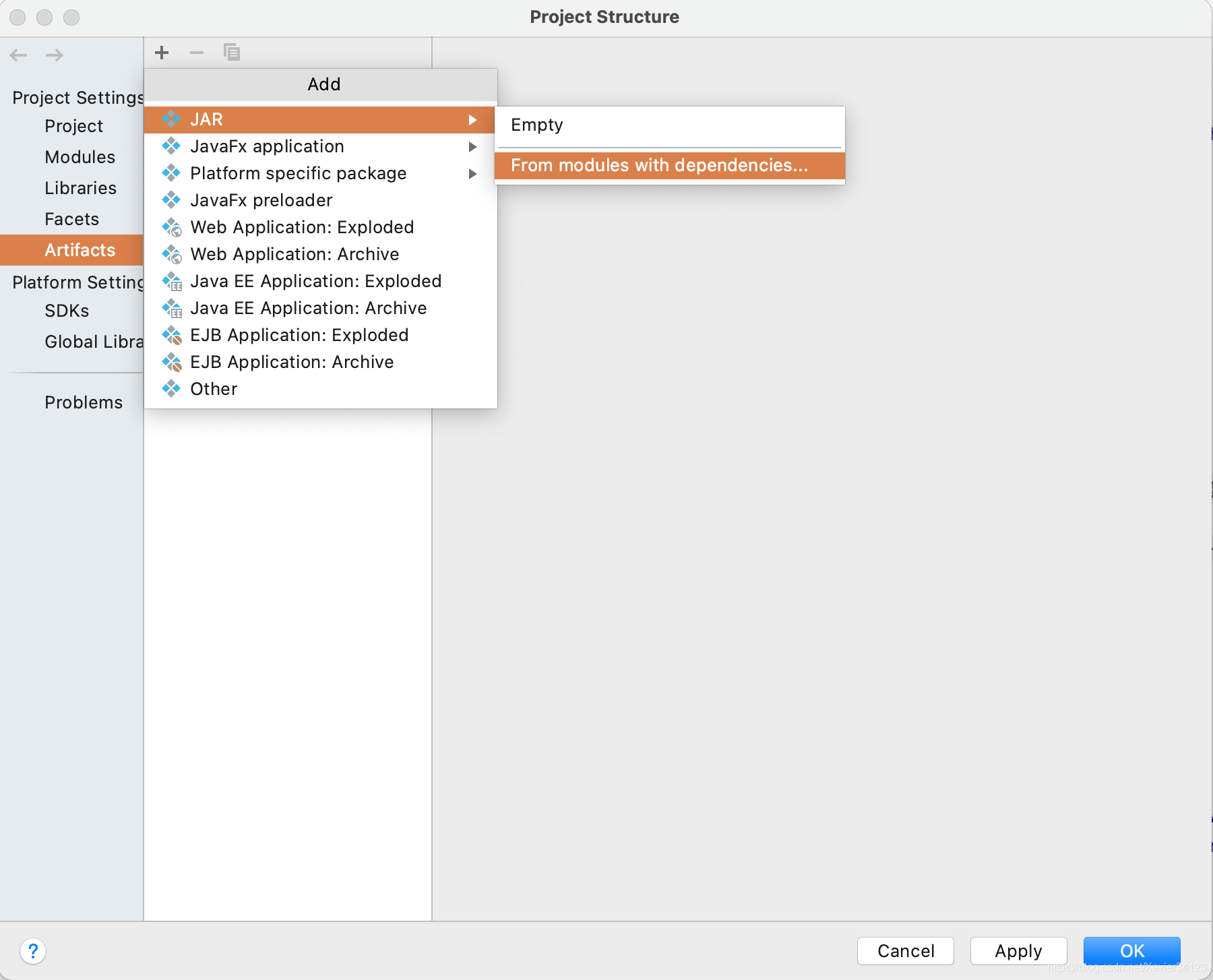Expand the JAR submenu arrow

(x=473, y=120)
